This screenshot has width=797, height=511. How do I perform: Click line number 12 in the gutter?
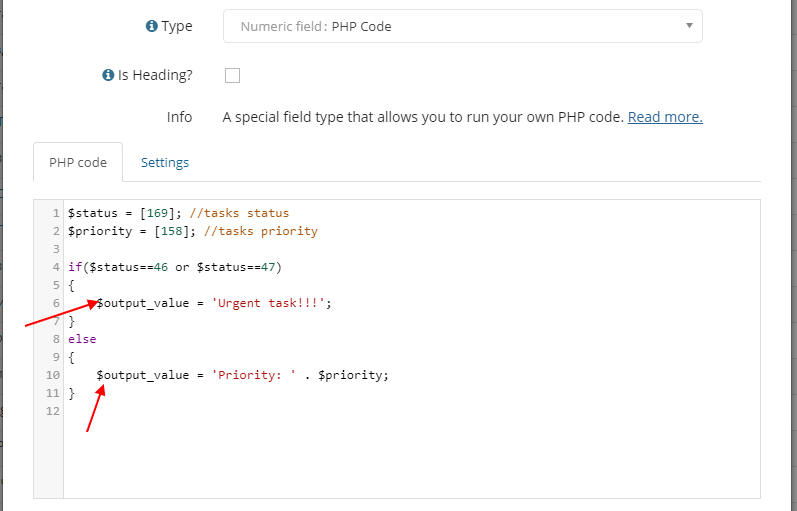(x=52, y=411)
